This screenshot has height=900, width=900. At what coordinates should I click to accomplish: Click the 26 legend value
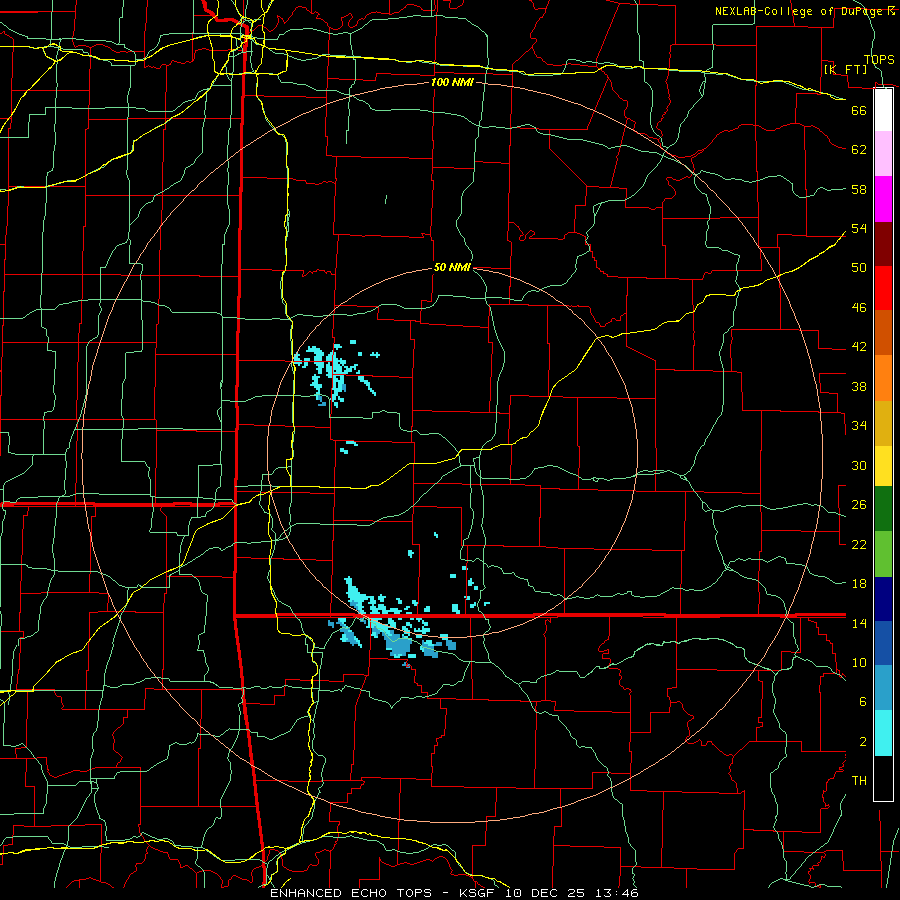(859, 505)
